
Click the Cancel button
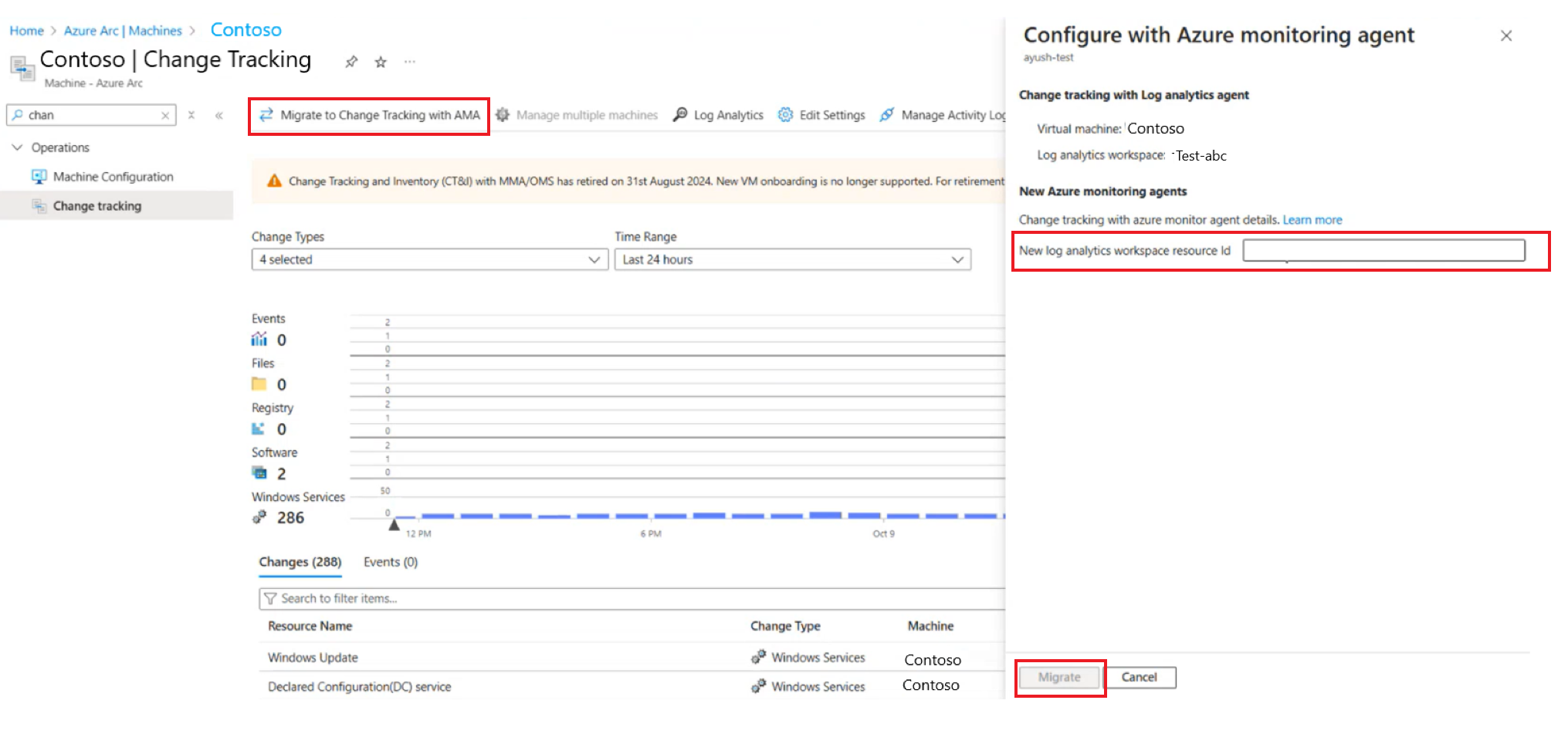point(1140,678)
